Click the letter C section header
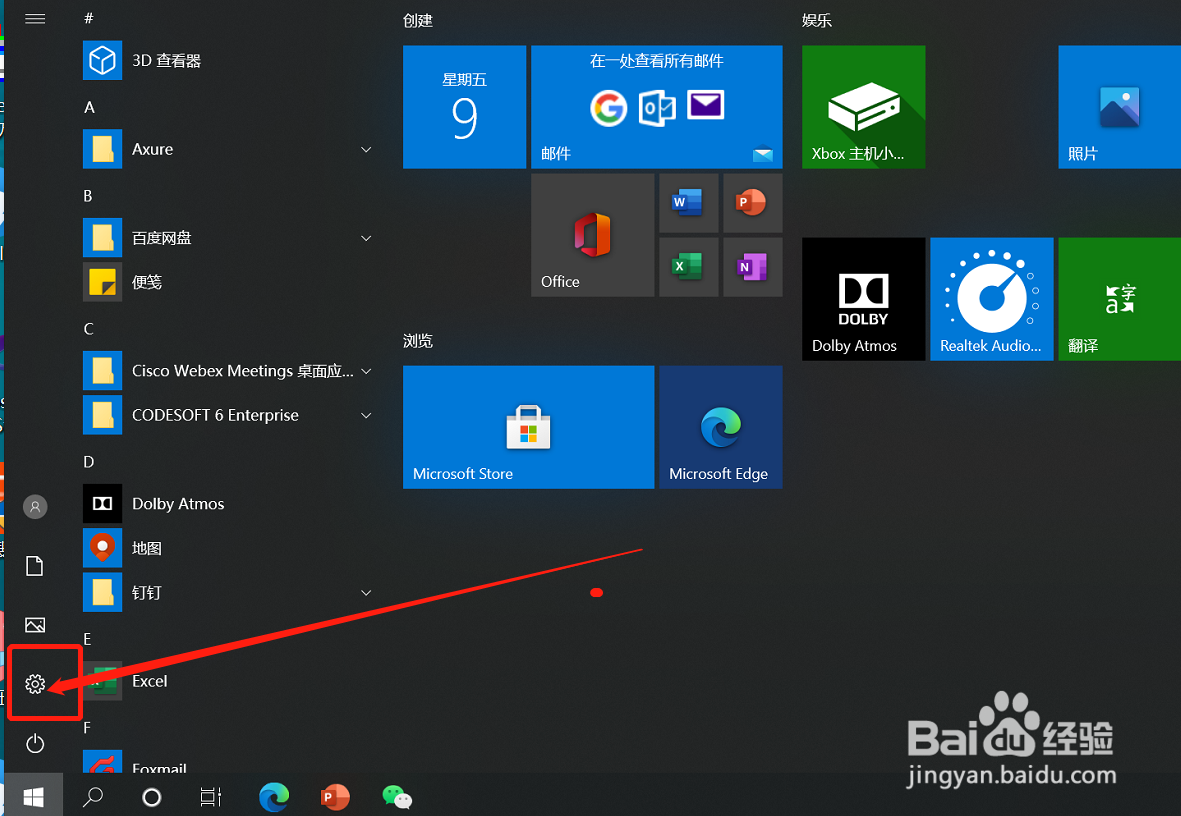This screenshot has width=1181, height=816. tap(89, 329)
